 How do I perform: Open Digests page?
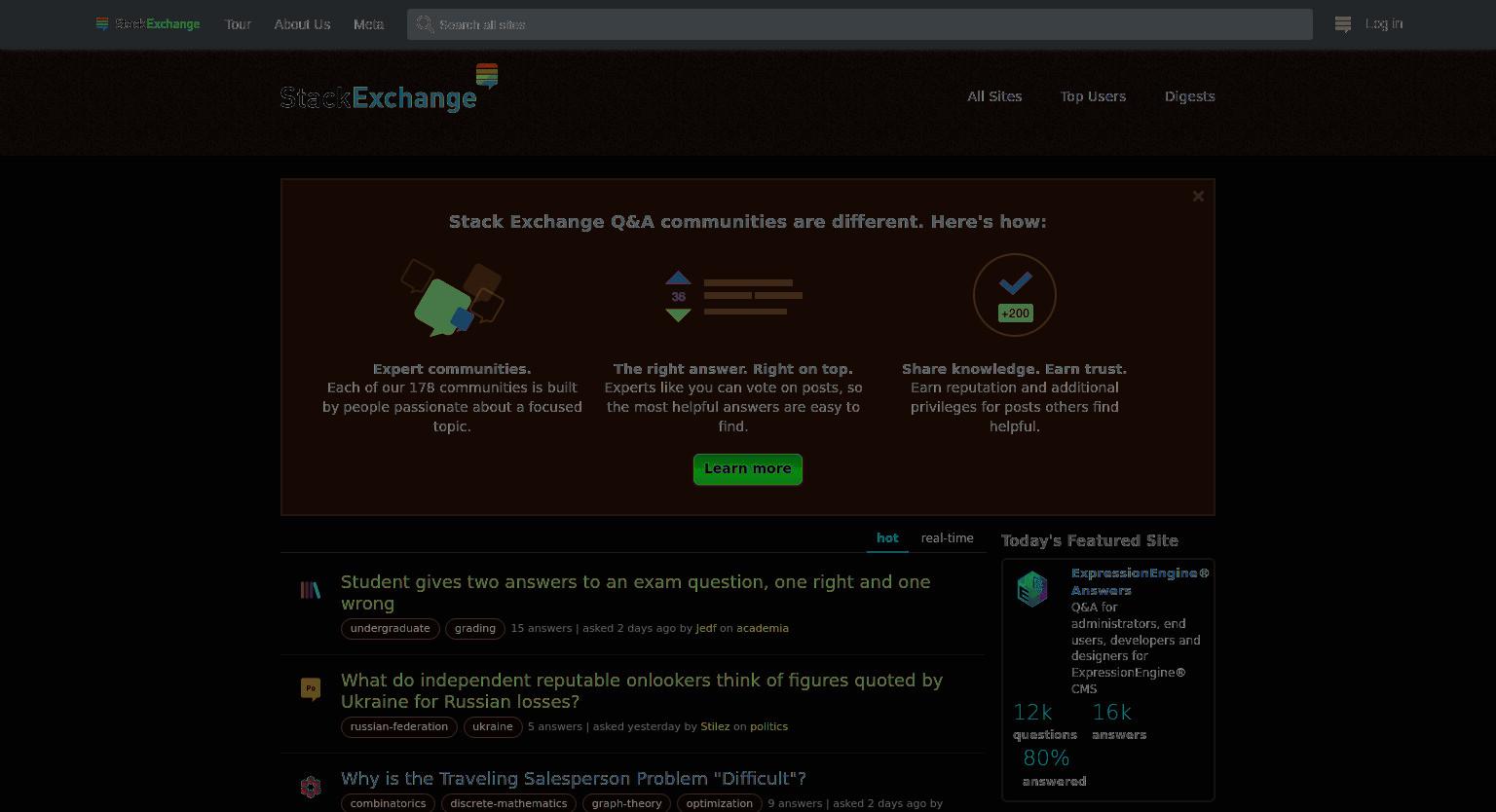coord(1189,96)
